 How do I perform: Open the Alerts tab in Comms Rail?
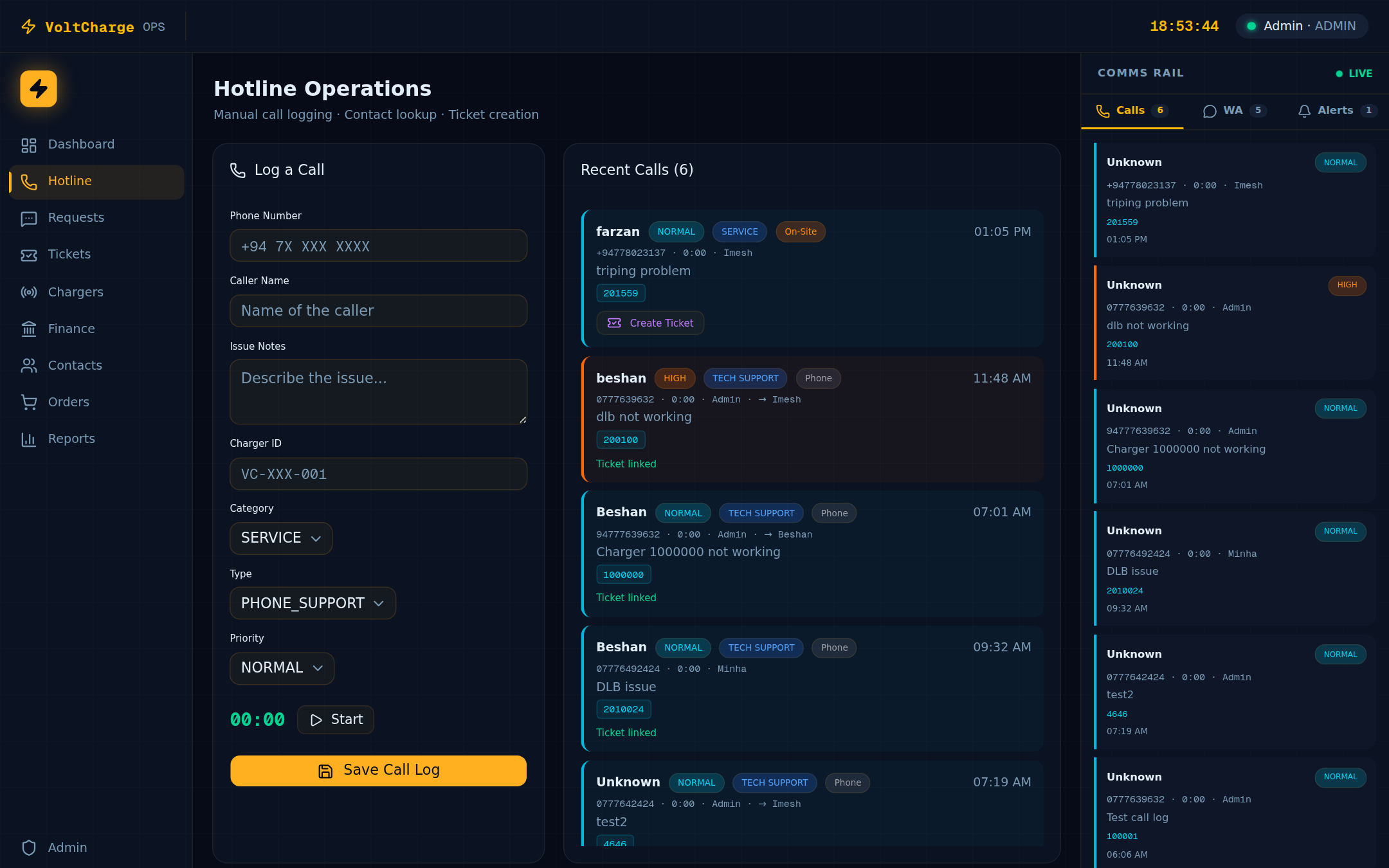click(1335, 110)
